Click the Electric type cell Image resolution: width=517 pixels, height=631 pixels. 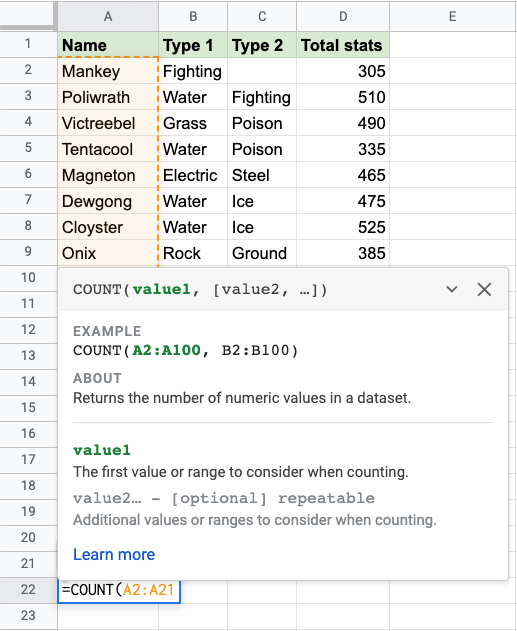pos(193,175)
